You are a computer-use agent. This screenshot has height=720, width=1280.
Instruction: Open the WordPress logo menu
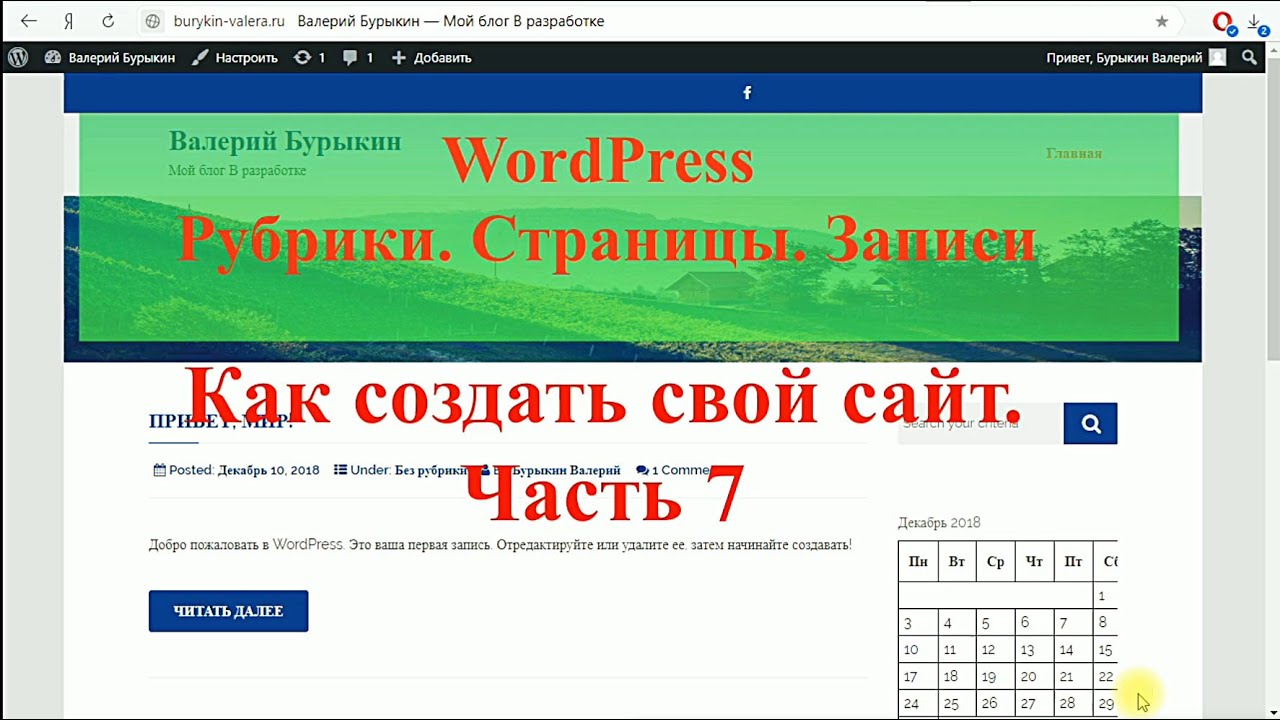click(18, 57)
